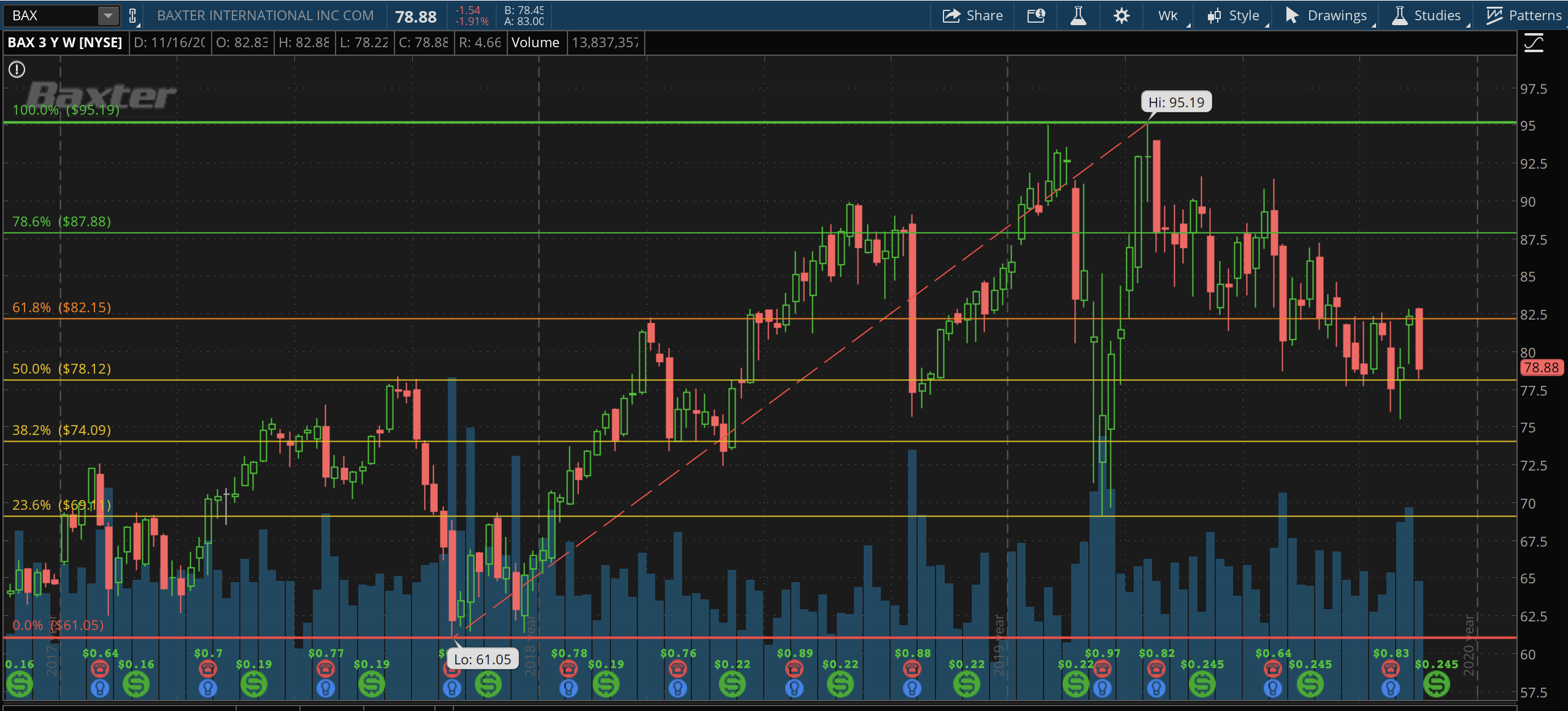Click the blue lightbulb conference icon below $0.89
The image size is (1568, 711).
tap(794, 688)
